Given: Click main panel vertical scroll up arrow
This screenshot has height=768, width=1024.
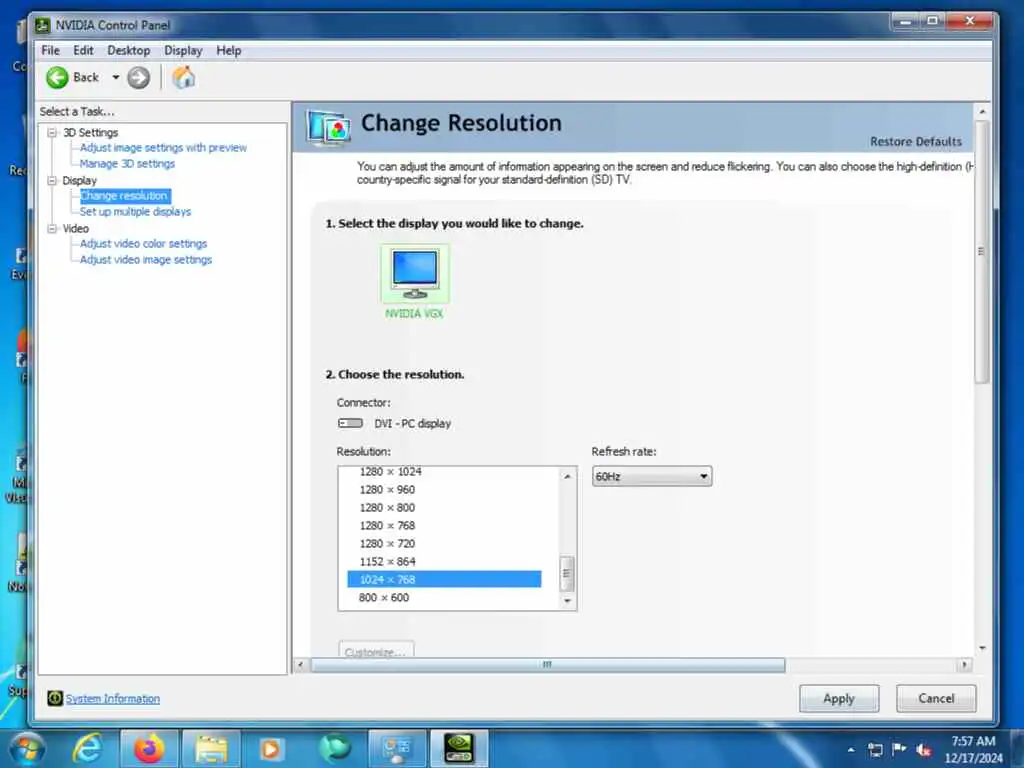Looking at the screenshot, I should [982, 112].
